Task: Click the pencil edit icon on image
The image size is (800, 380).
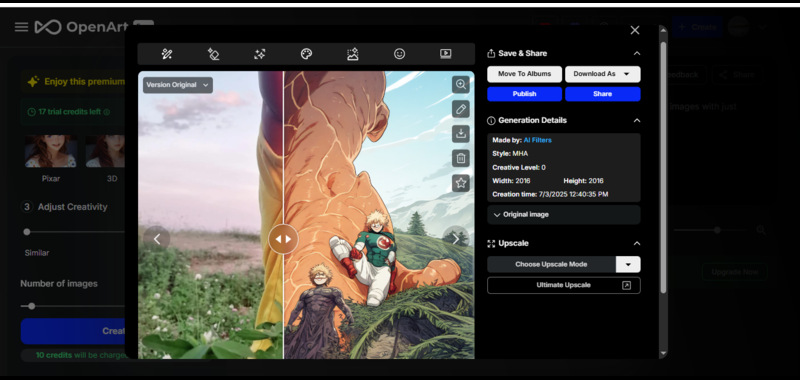Action: click(461, 109)
